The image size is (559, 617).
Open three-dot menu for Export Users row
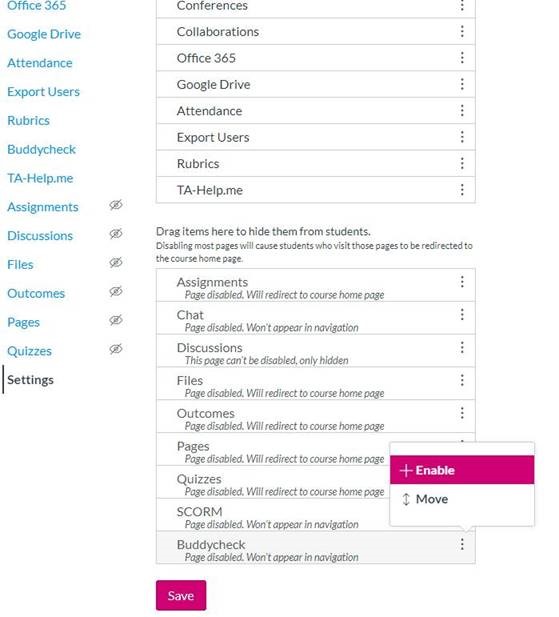[462, 137]
